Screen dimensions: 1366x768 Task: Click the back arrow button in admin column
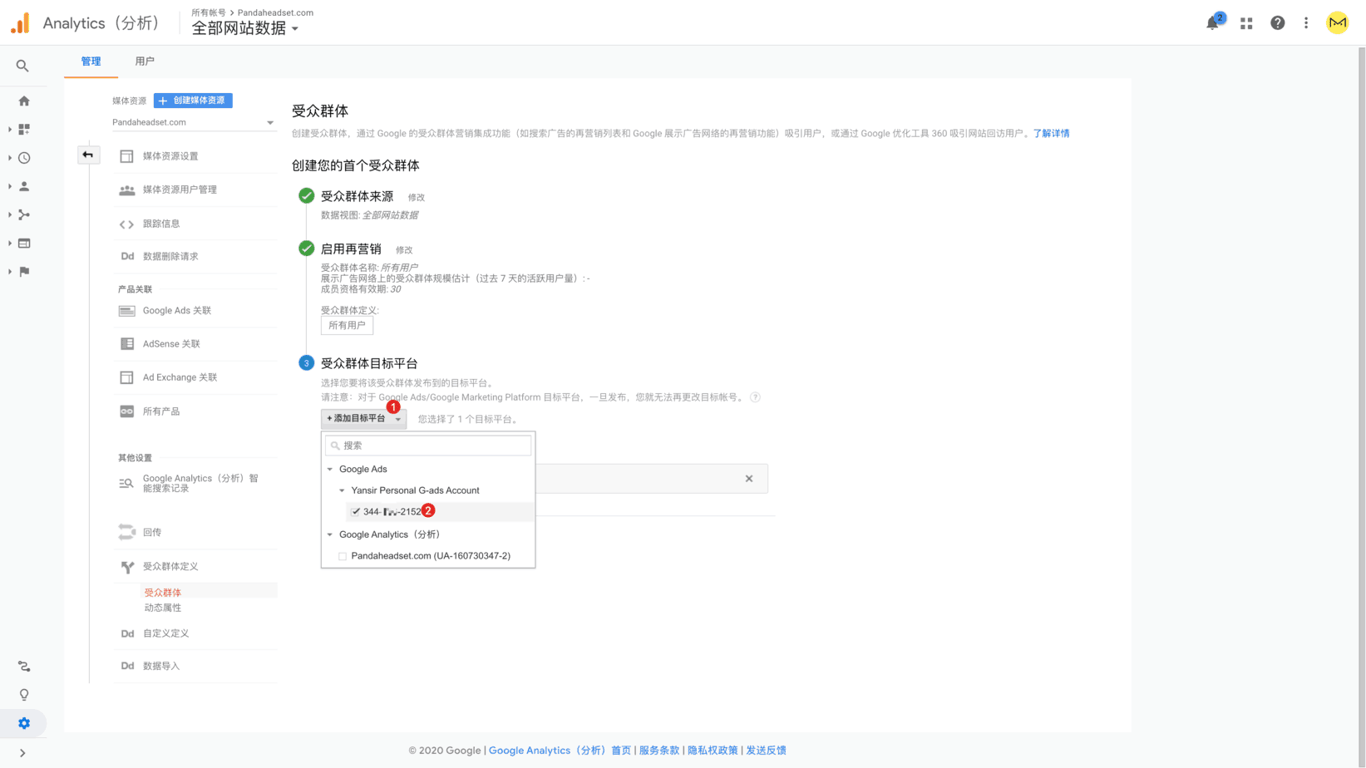click(x=88, y=155)
